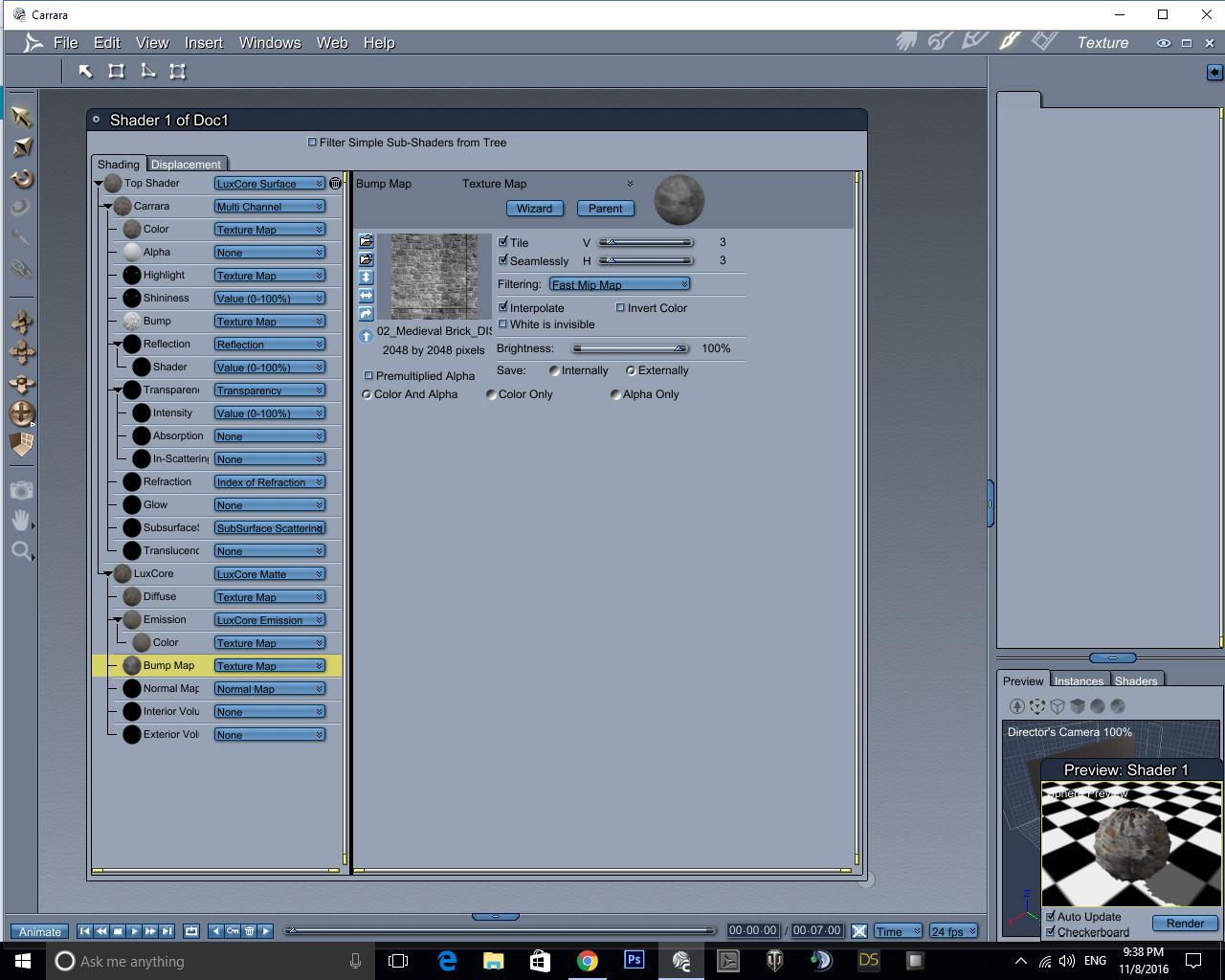Choose to save Internally
Viewport: 1225px width, 980px height.
tap(554, 370)
